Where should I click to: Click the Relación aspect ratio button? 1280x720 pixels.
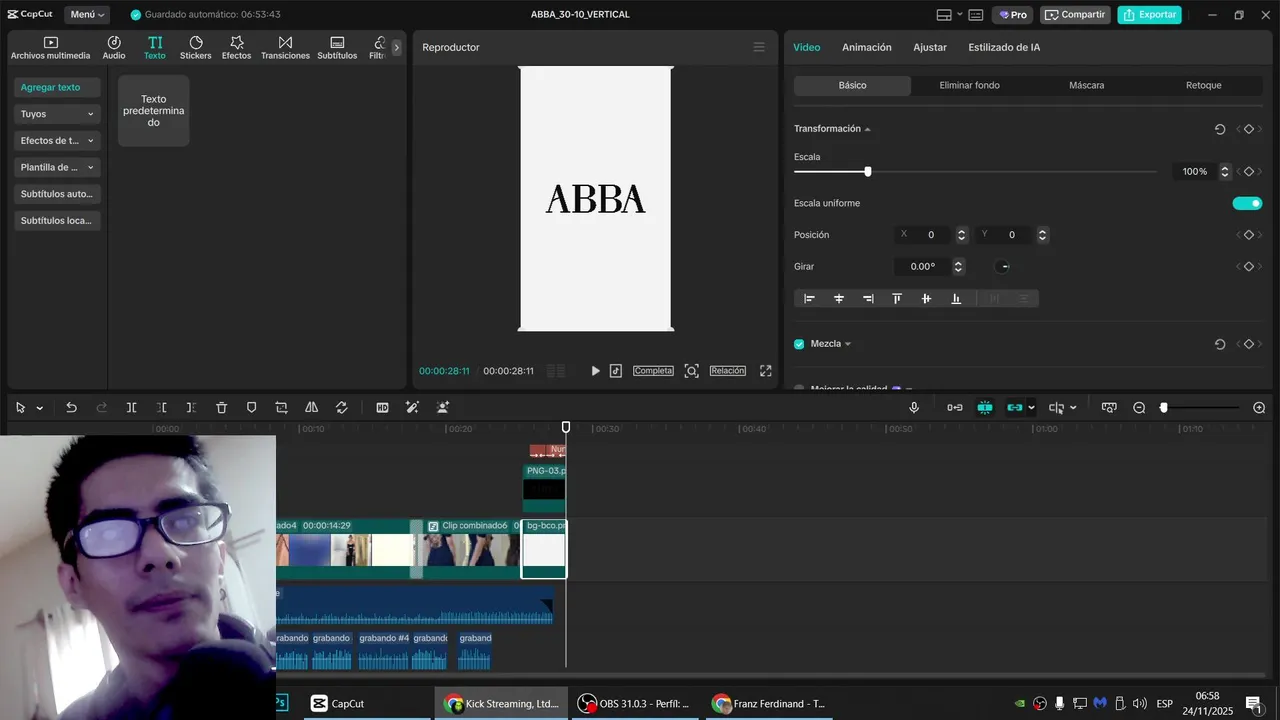(x=728, y=371)
